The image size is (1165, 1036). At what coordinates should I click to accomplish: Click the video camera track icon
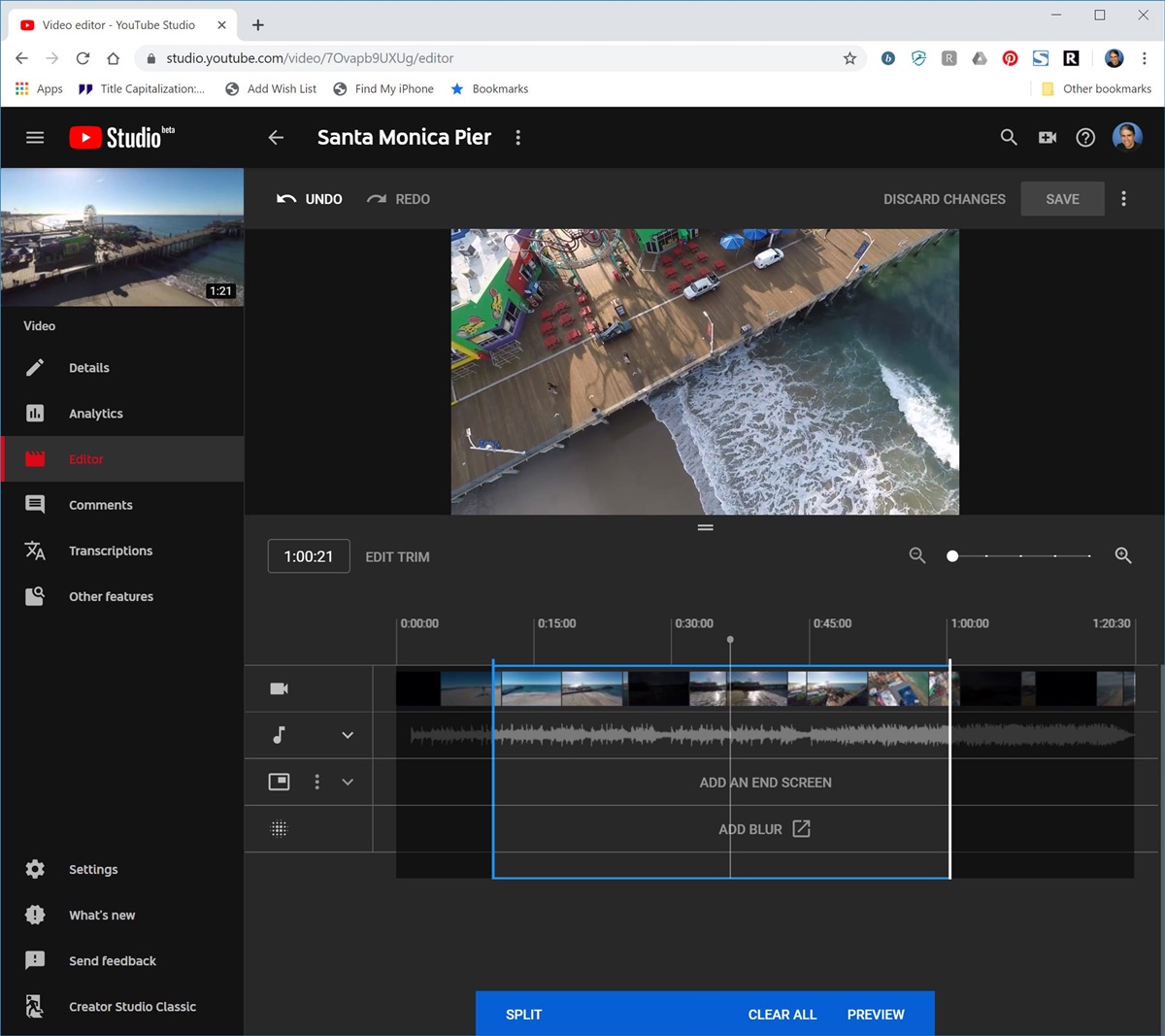click(x=279, y=688)
